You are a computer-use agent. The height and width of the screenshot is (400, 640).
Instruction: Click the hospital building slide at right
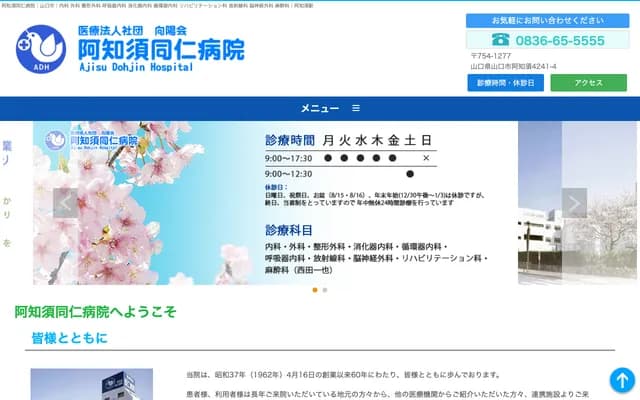pos(577,203)
